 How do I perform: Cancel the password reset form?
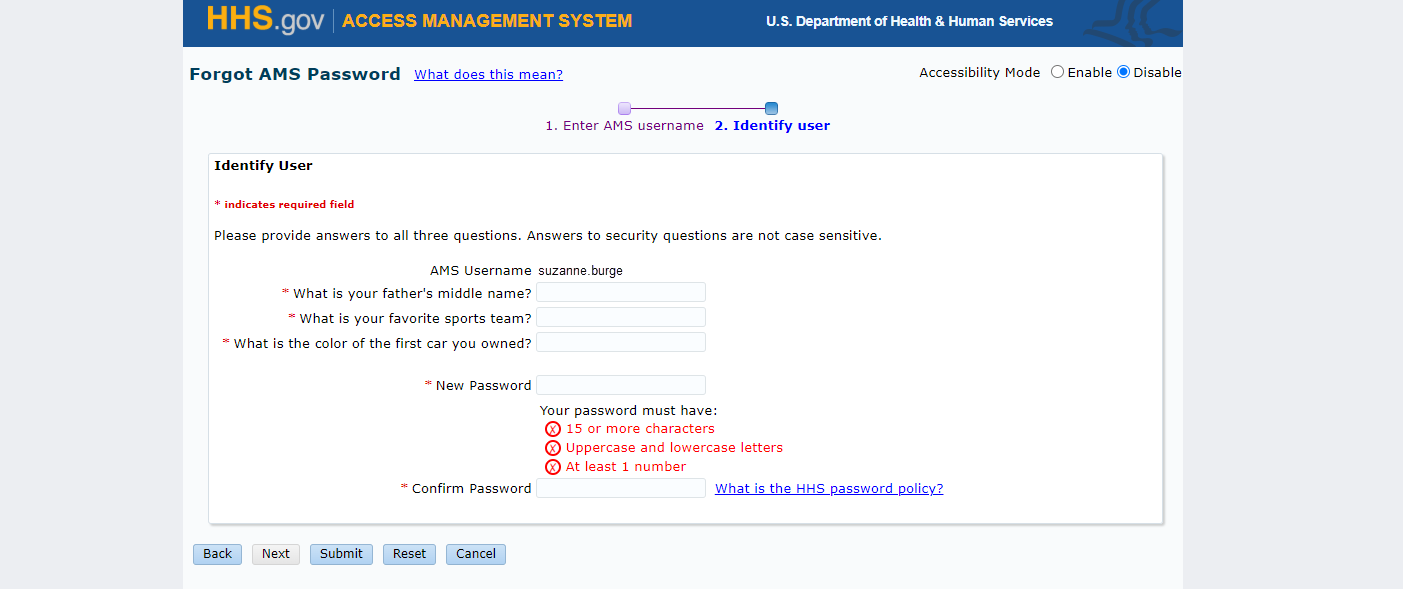click(476, 554)
